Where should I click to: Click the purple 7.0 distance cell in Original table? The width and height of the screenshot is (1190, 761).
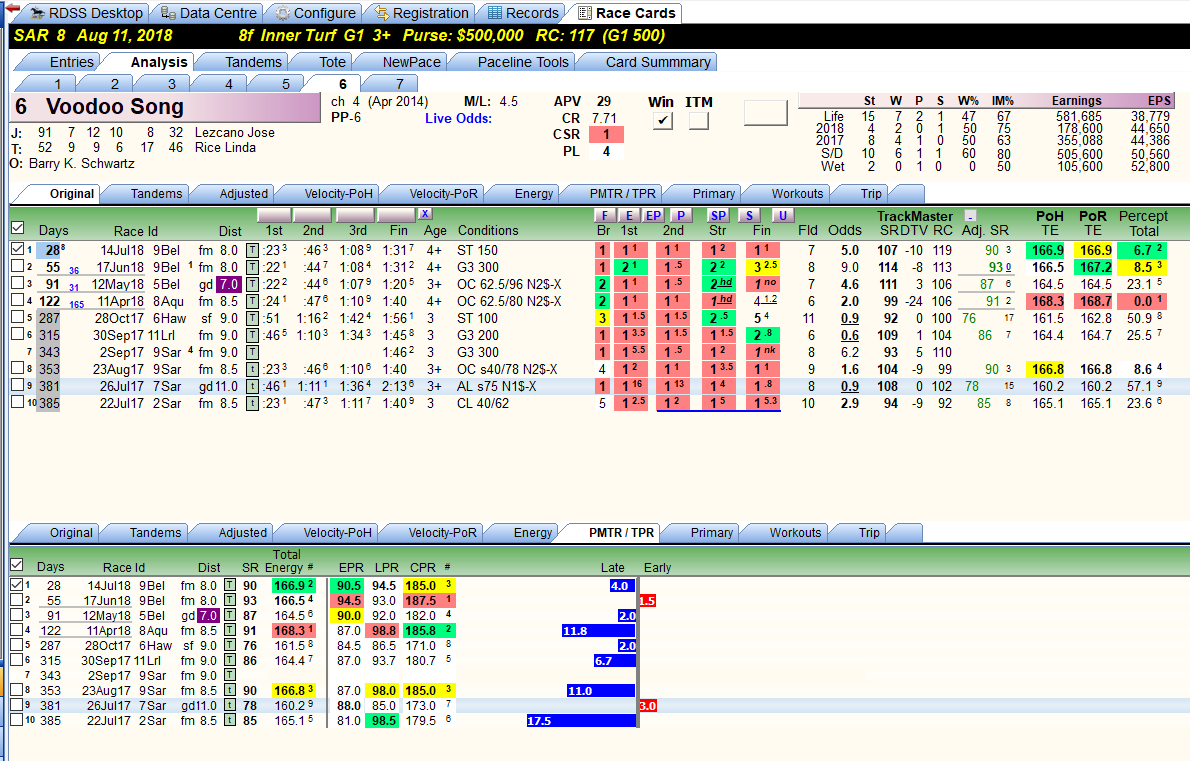point(228,285)
